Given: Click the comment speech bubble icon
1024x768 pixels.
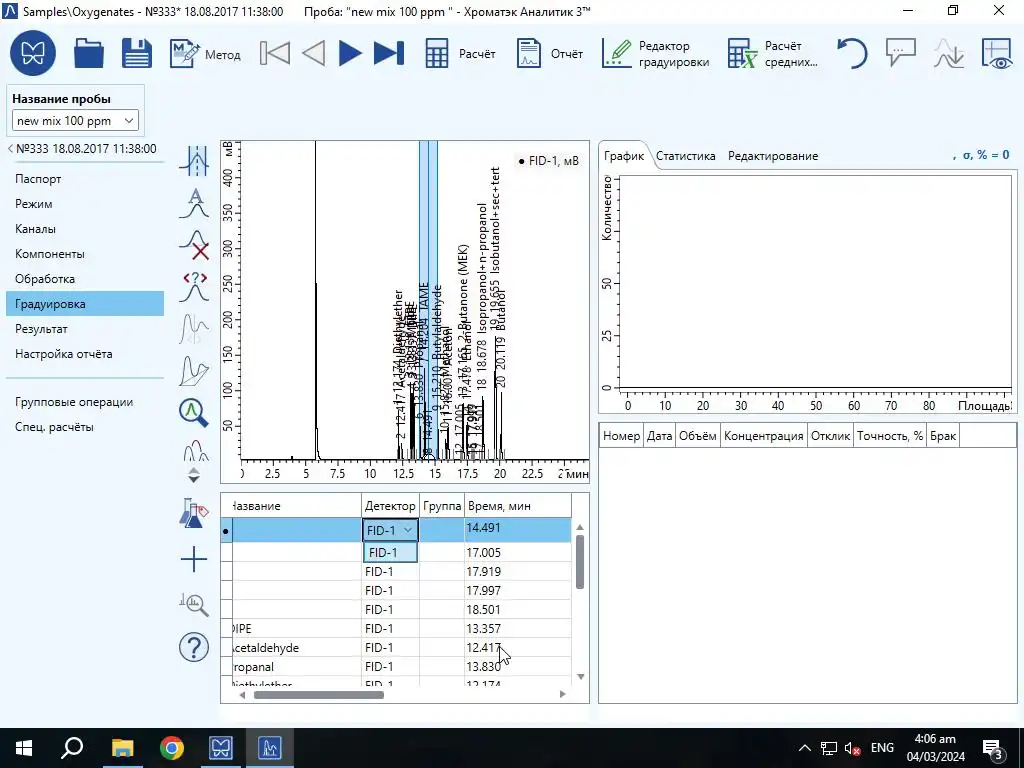Looking at the screenshot, I should [x=901, y=54].
